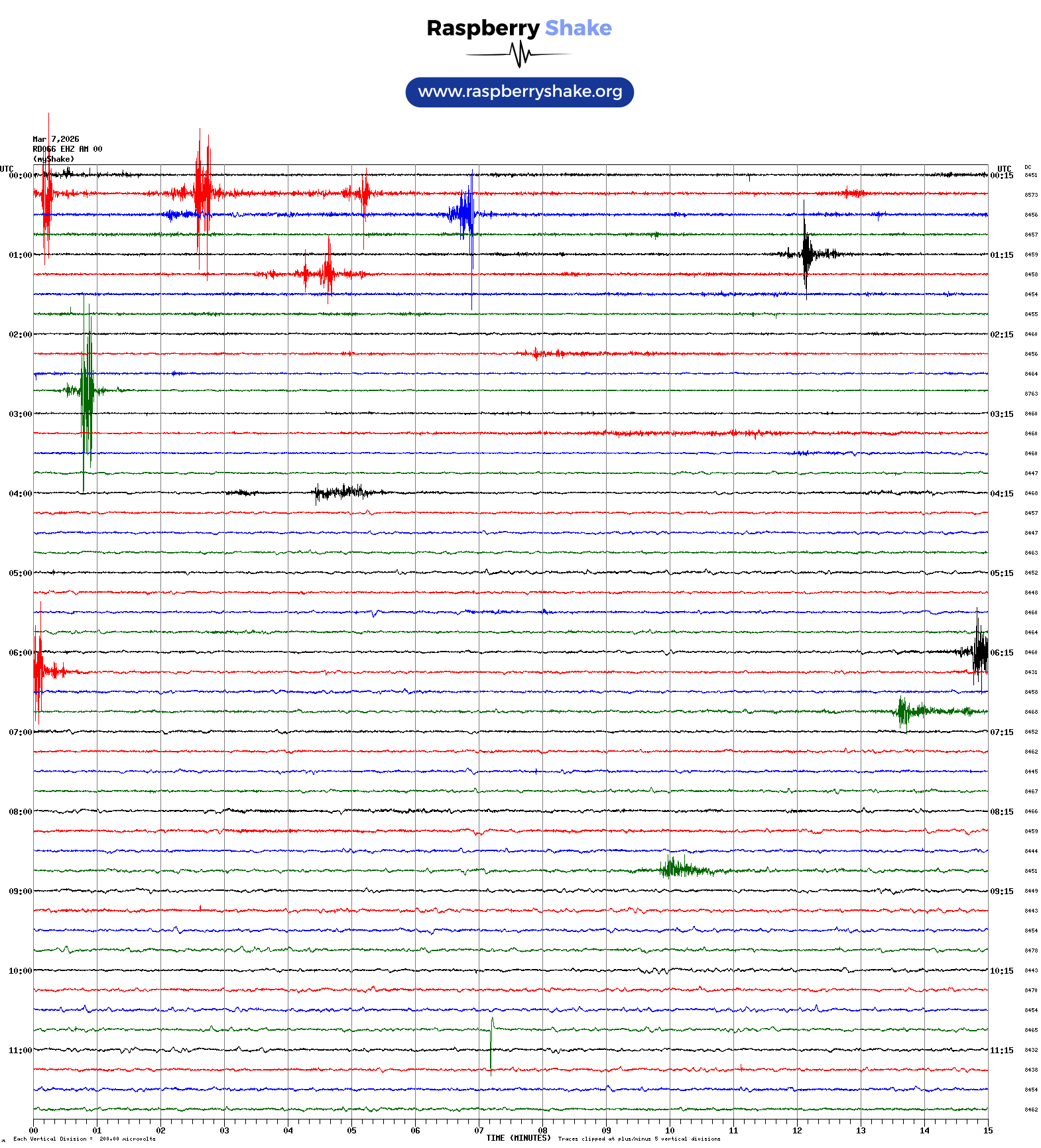The width and height of the screenshot is (1041, 1148).
Task: Click the Raspberry Shake logo title
Action: [x=519, y=28]
